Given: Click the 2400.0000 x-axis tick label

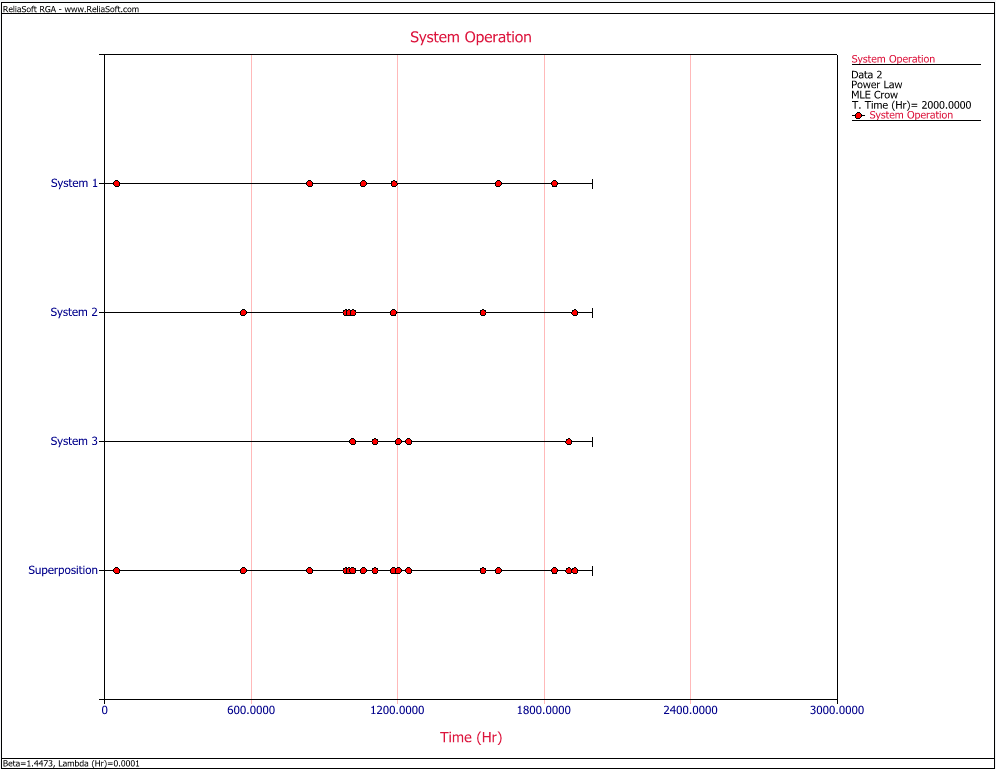Looking at the screenshot, I should [690, 711].
